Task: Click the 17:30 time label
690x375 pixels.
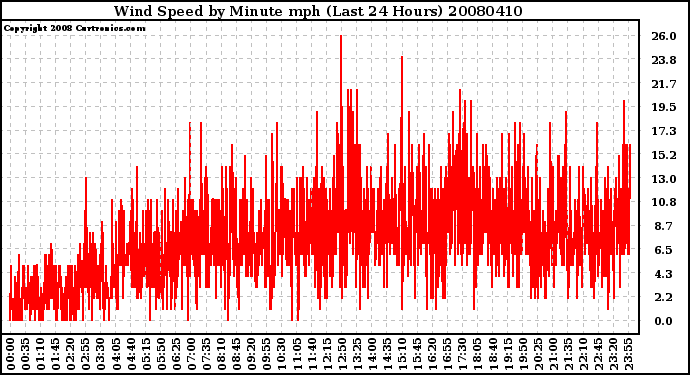Action: pos(462,354)
